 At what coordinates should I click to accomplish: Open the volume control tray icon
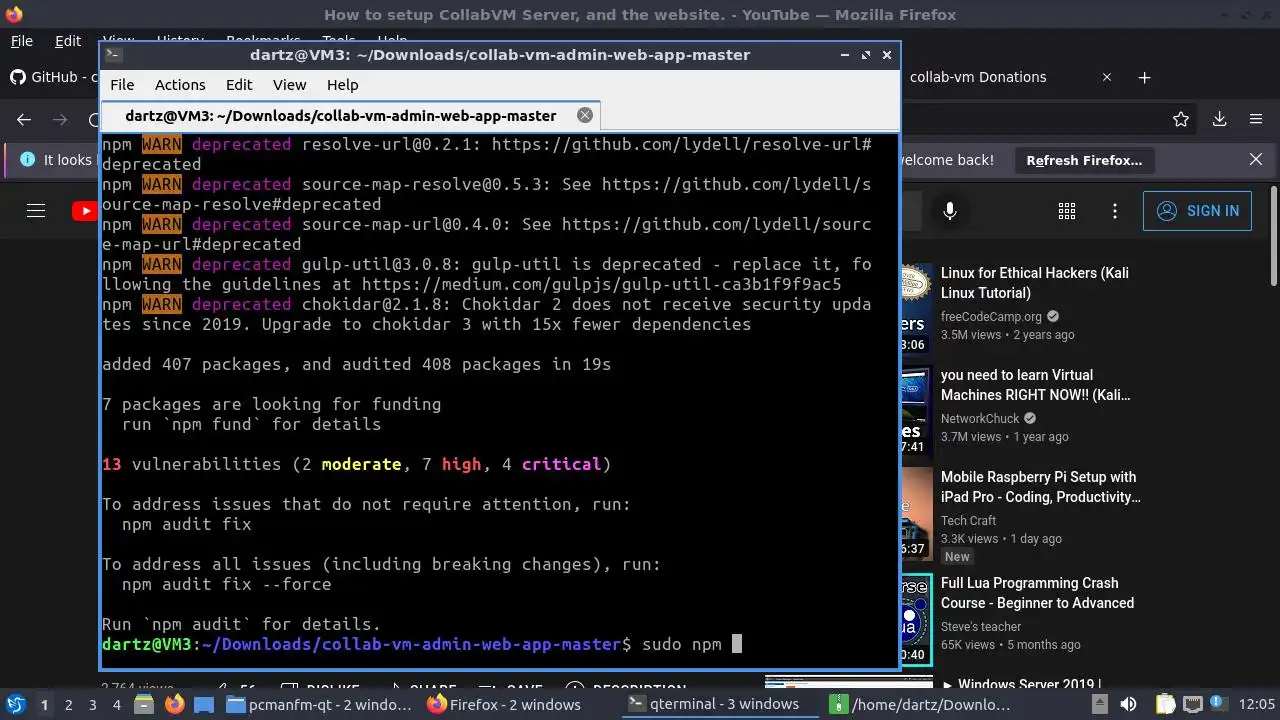coord(1128,705)
